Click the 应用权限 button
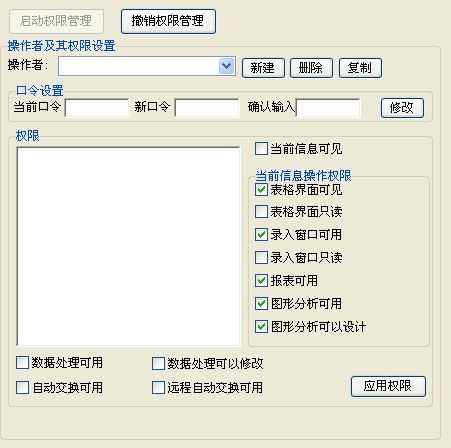 (388, 386)
